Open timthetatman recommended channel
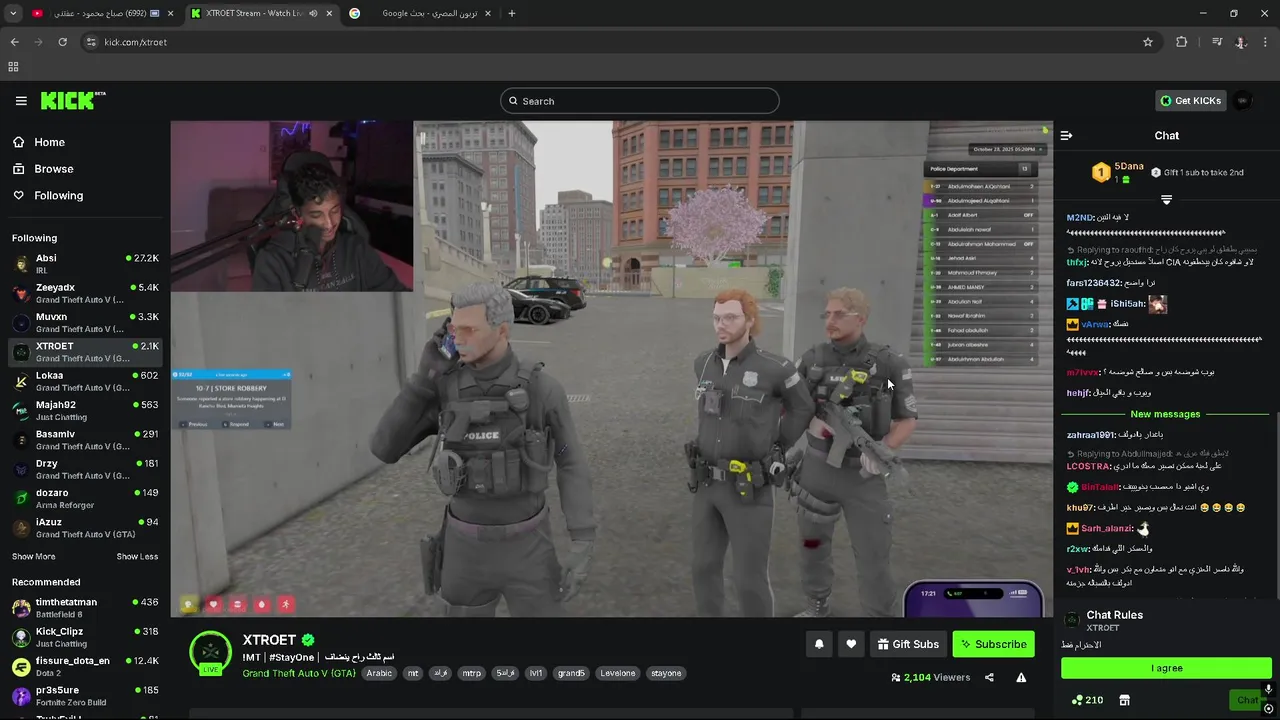Screen dimensions: 1280x720 [x=85, y=608]
